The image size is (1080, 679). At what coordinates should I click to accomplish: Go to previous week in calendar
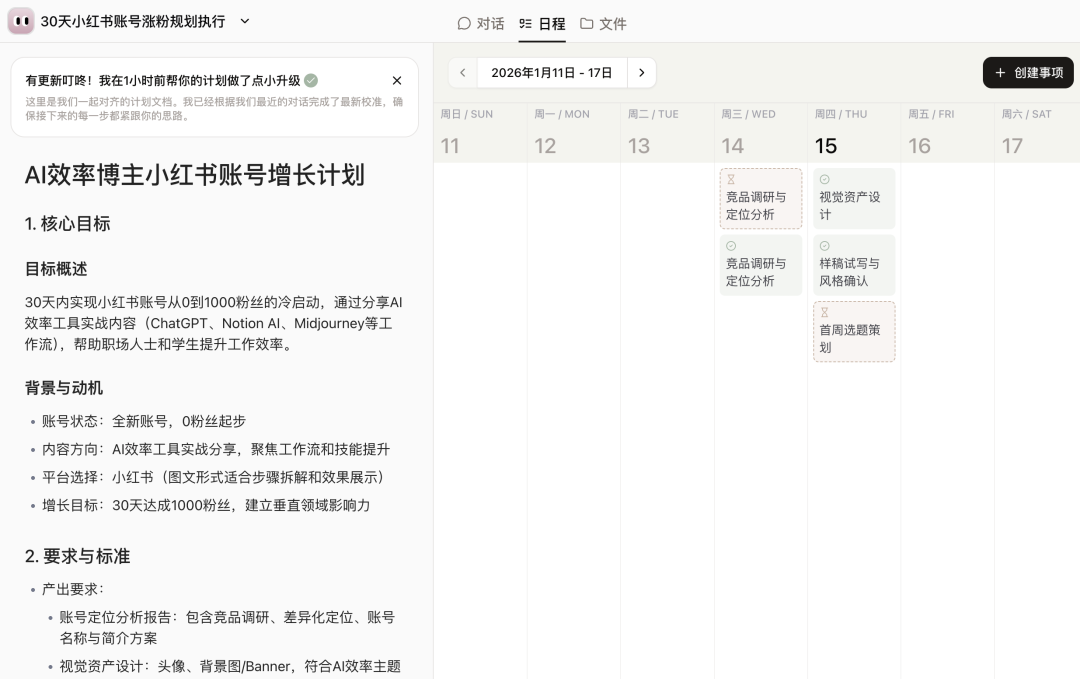click(x=462, y=73)
